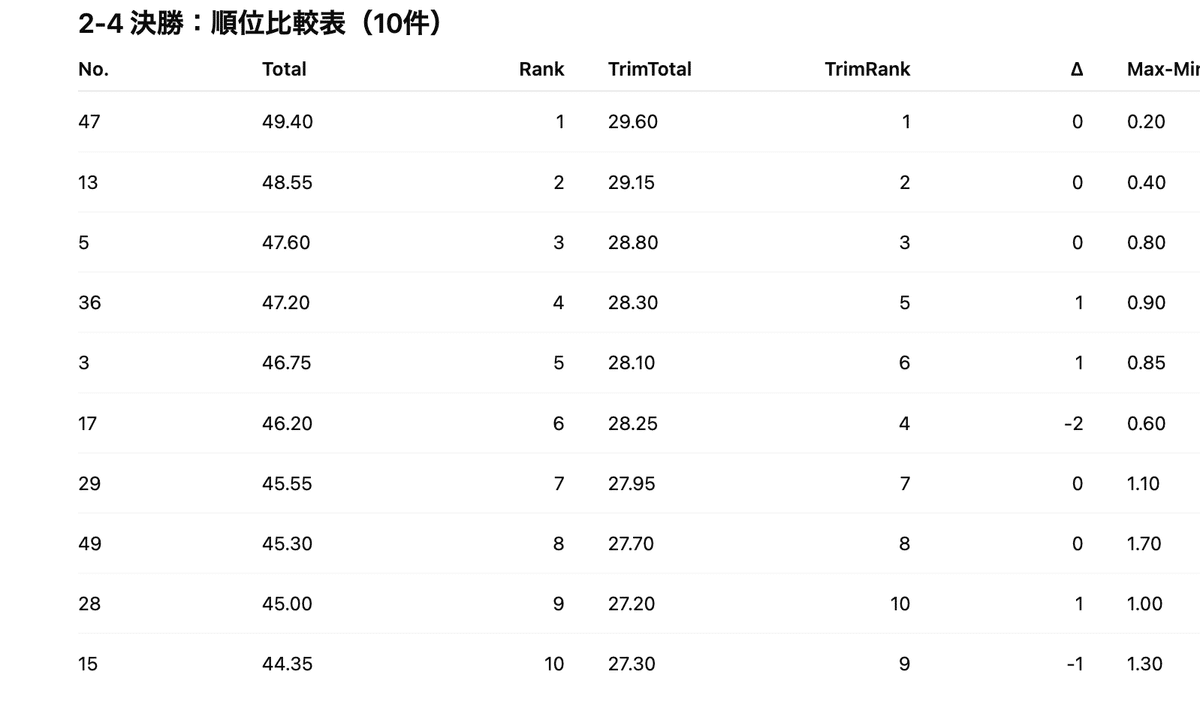Screen dimensions: 1200x722
Task: Click the Total column header
Action: (284, 69)
